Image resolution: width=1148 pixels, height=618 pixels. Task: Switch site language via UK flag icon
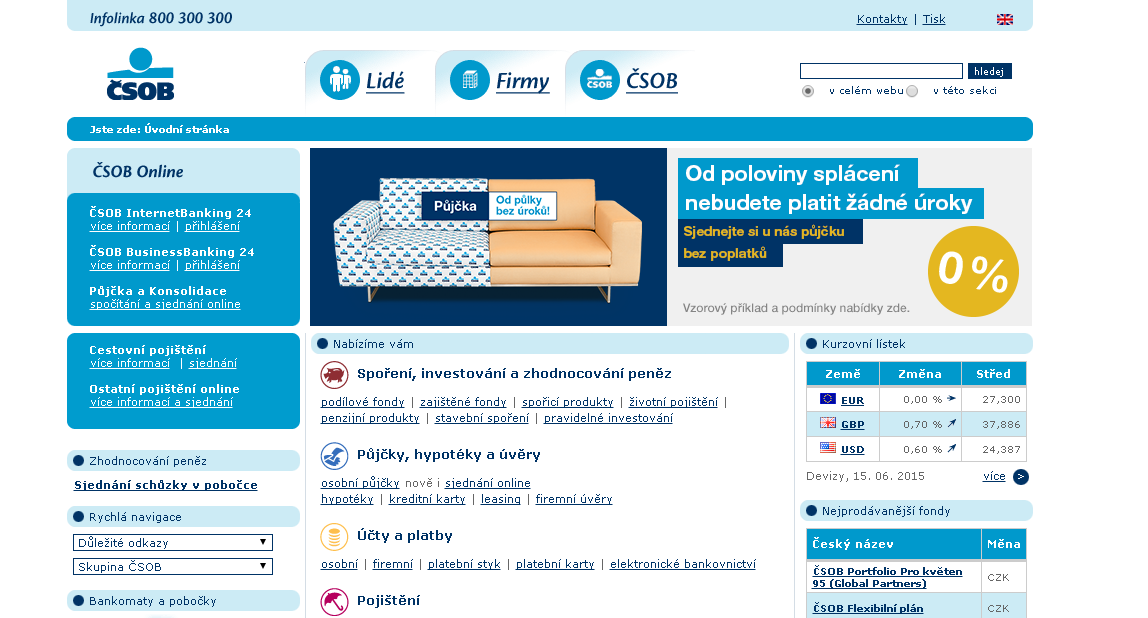1004,20
